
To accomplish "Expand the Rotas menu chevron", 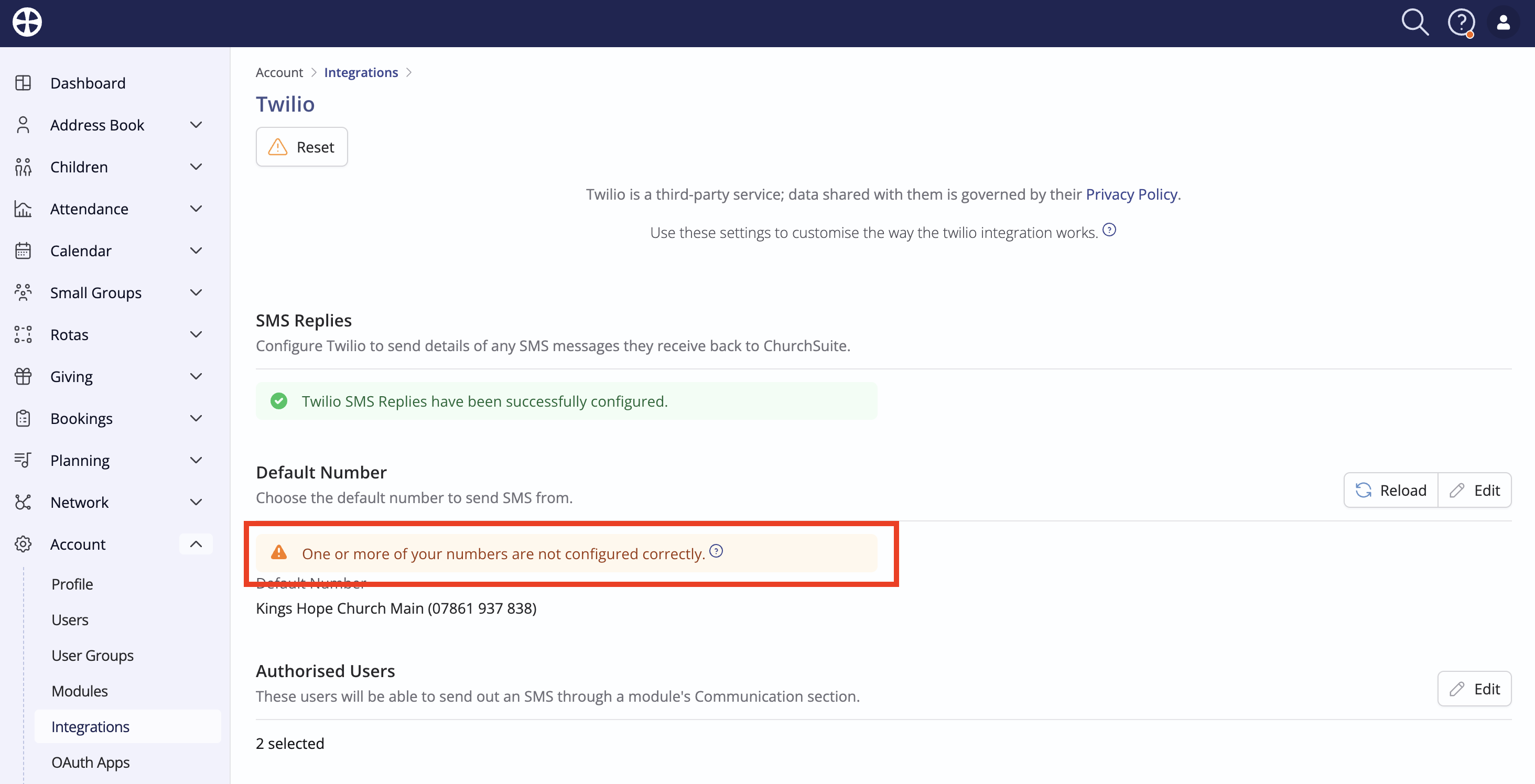I will click(196, 334).
